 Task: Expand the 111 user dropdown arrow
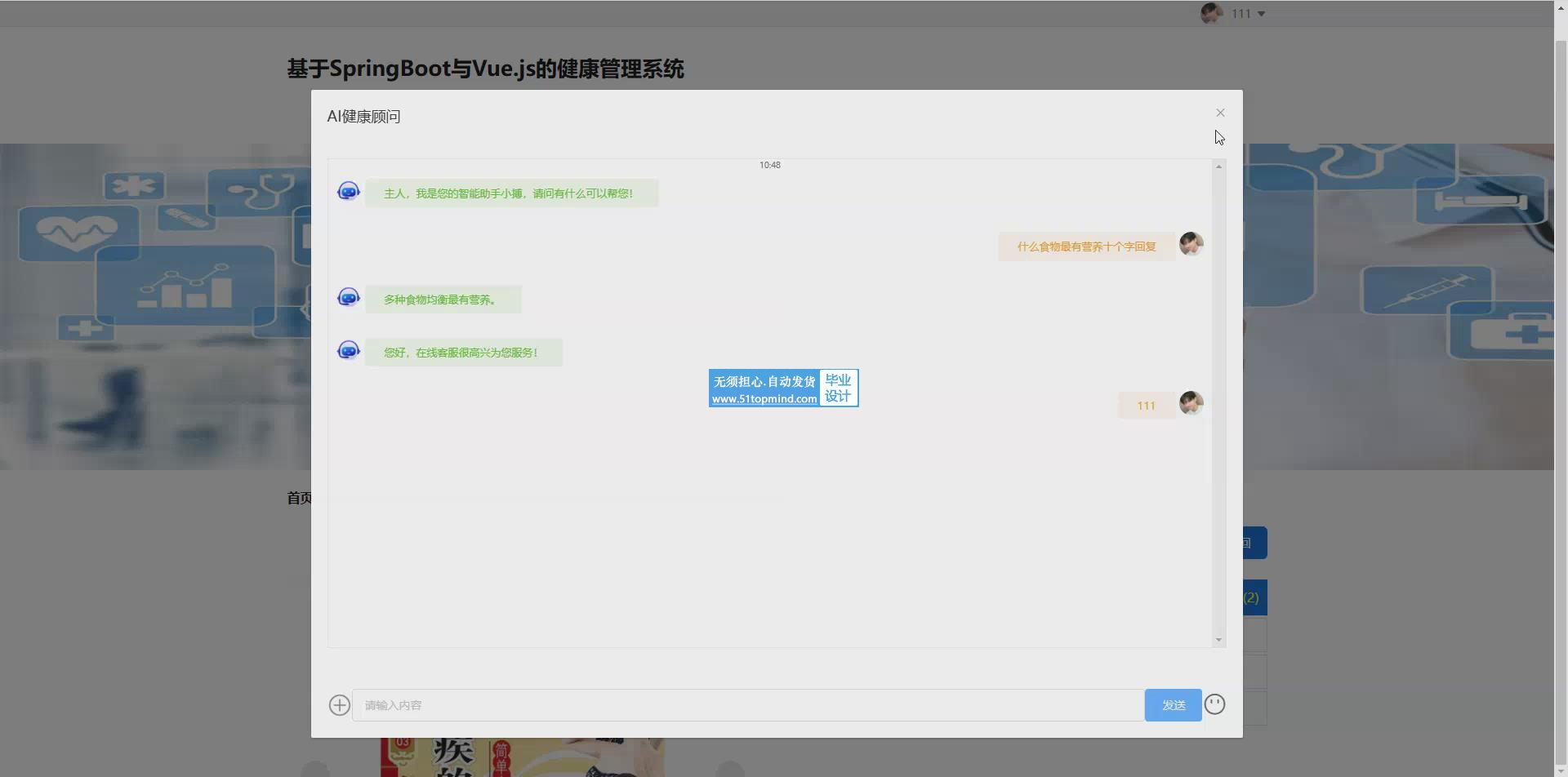tap(1262, 14)
